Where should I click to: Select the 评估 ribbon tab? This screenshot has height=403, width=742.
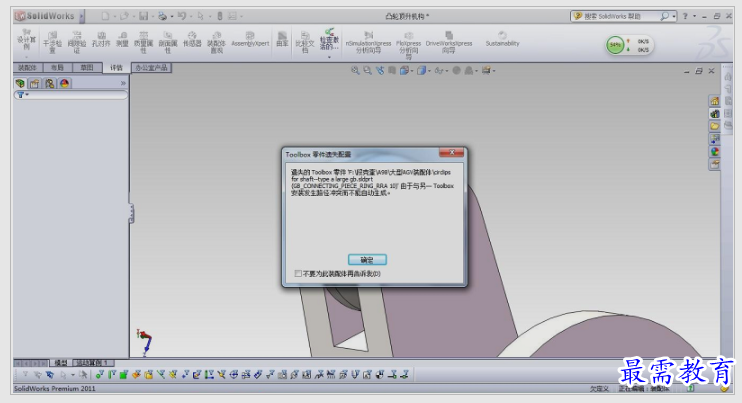(x=116, y=68)
